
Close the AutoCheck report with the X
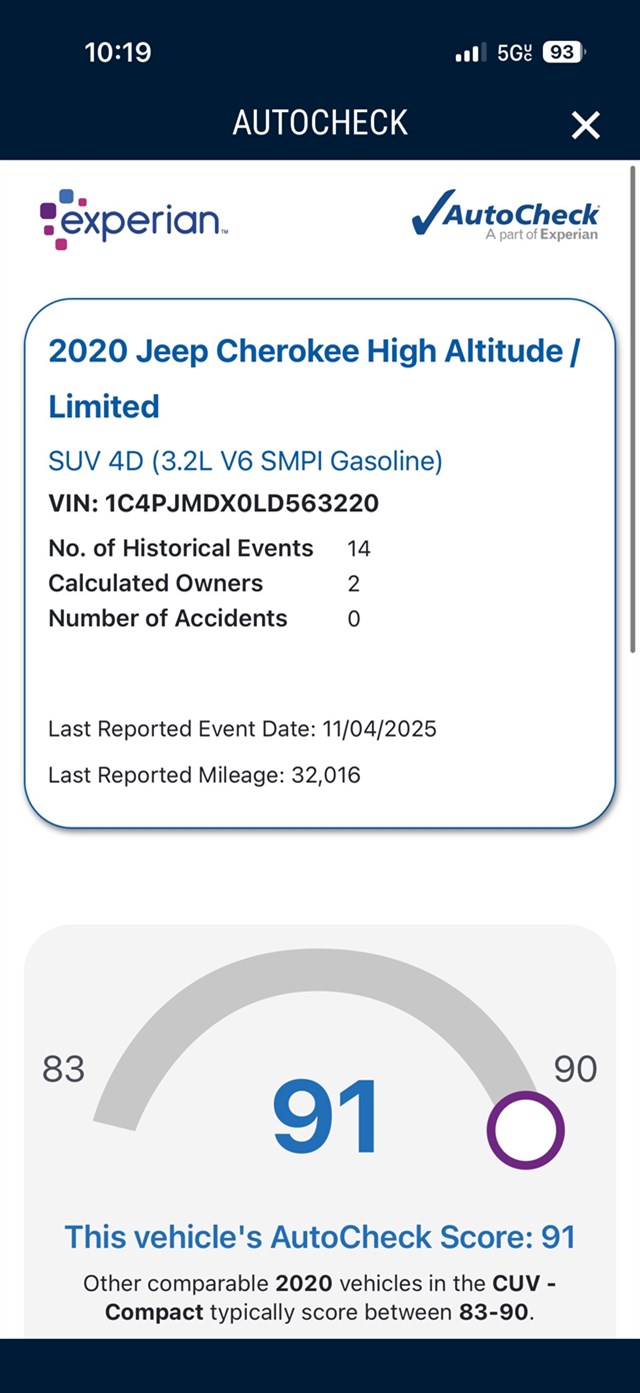click(x=585, y=125)
